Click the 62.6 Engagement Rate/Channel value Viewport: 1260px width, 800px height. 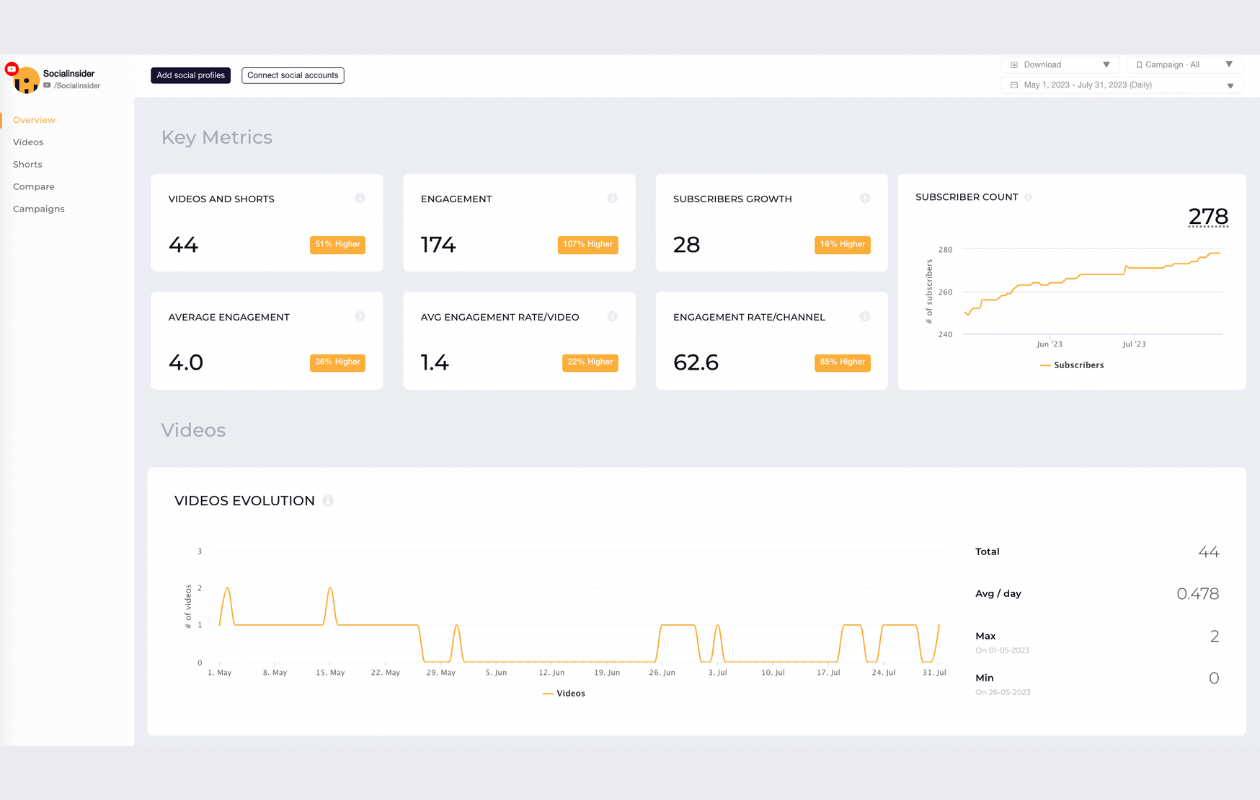click(696, 362)
